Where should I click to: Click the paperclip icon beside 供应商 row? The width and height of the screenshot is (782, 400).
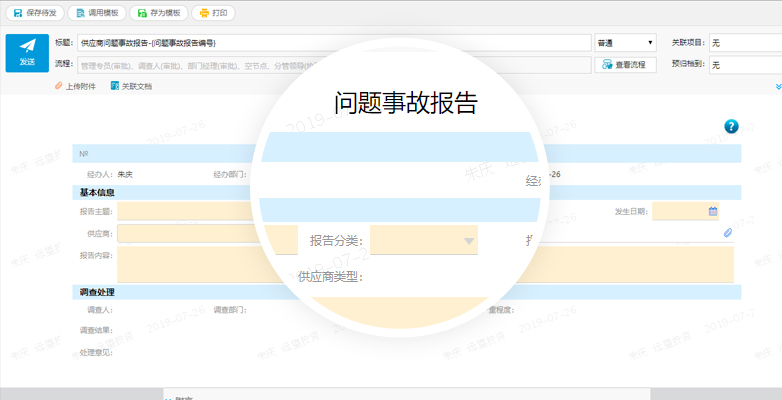pos(728,233)
